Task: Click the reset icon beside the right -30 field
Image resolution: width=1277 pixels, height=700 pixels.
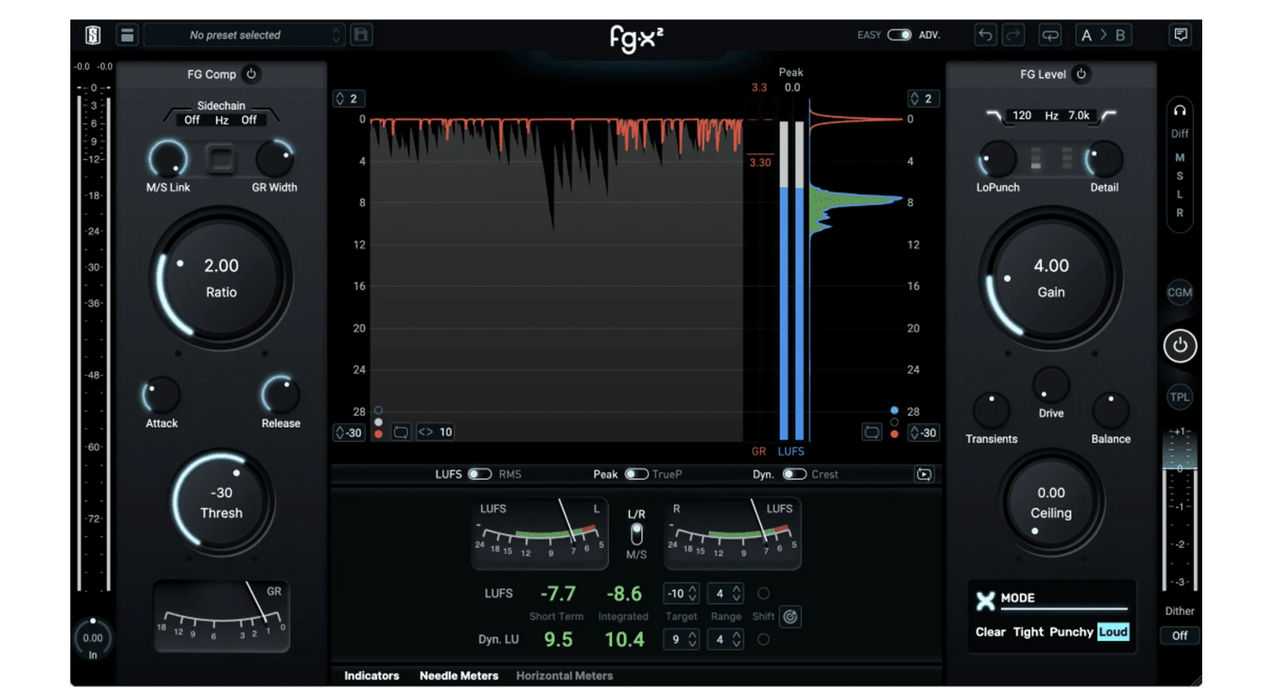Action: pyautogui.click(x=872, y=433)
